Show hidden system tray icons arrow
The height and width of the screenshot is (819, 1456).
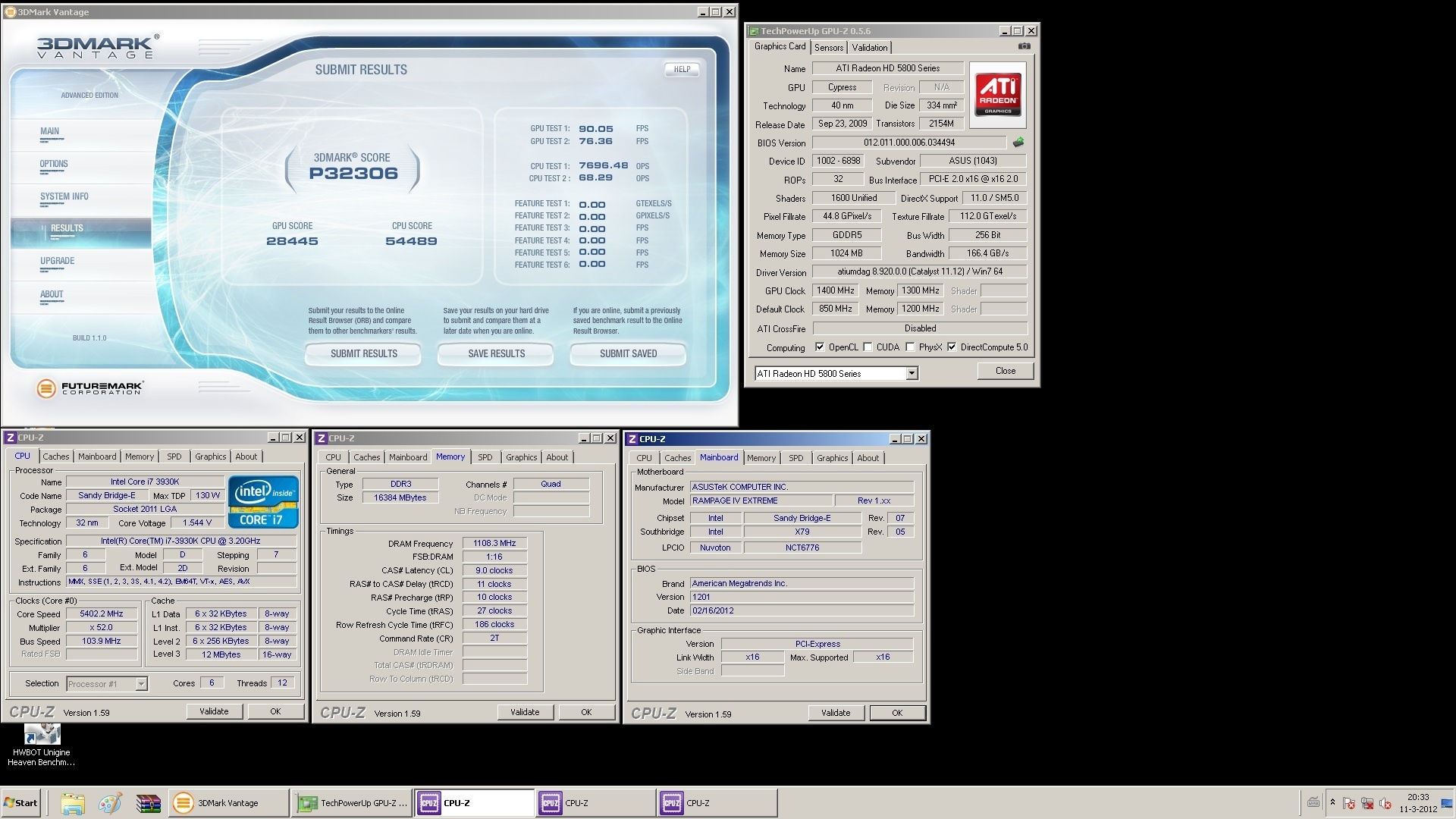[x=1332, y=802]
